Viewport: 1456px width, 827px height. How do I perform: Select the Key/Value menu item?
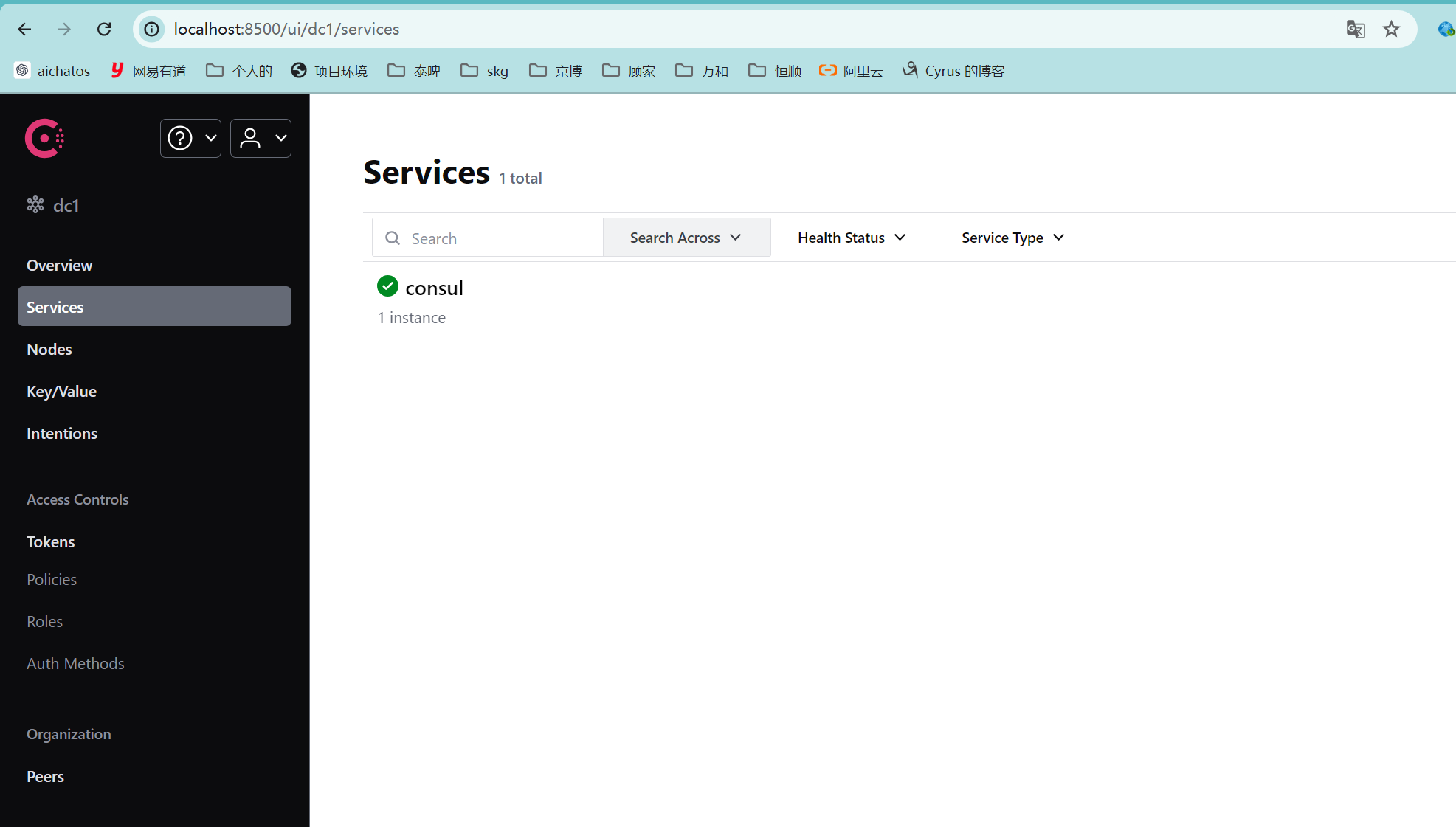61,391
